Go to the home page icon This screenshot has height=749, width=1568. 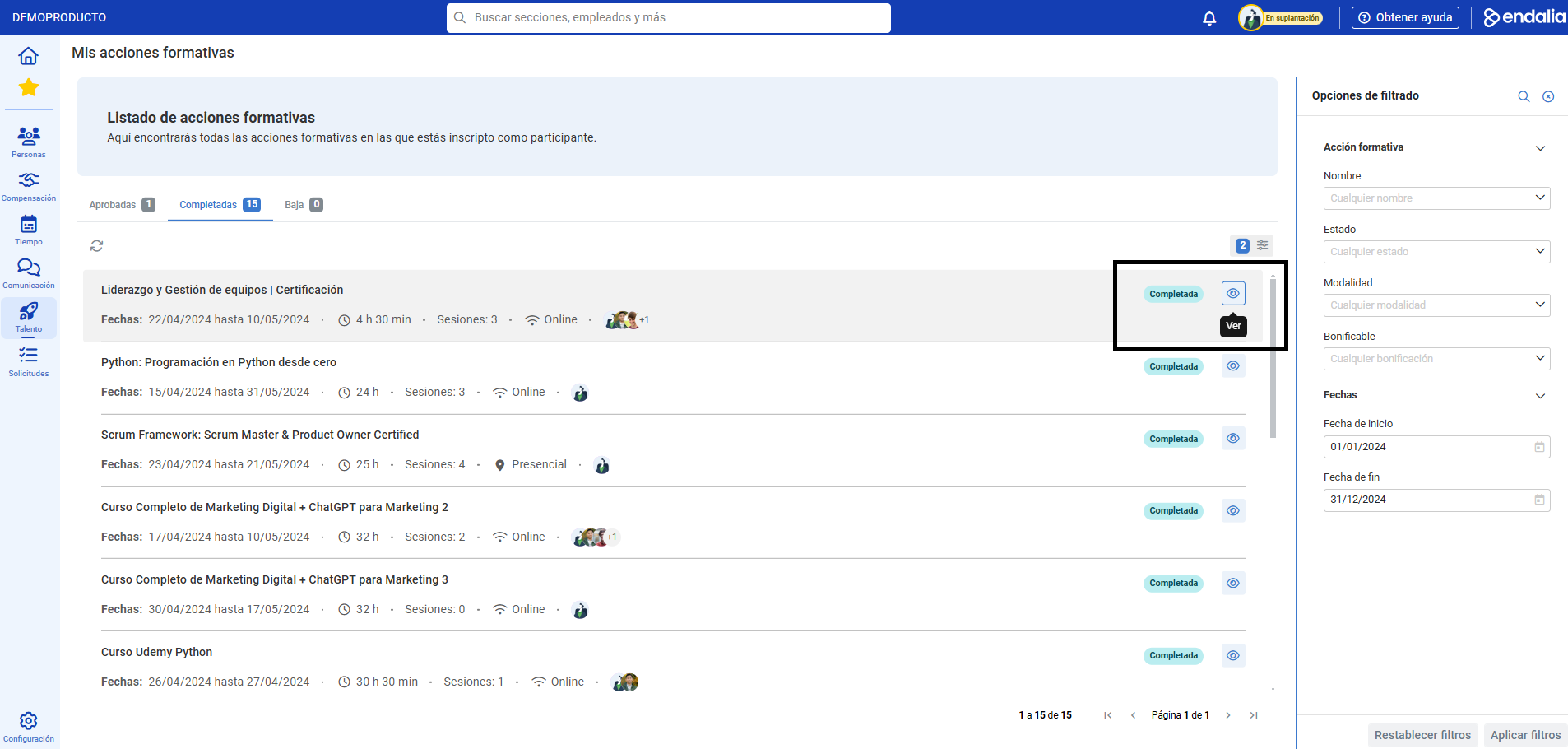click(29, 56)
